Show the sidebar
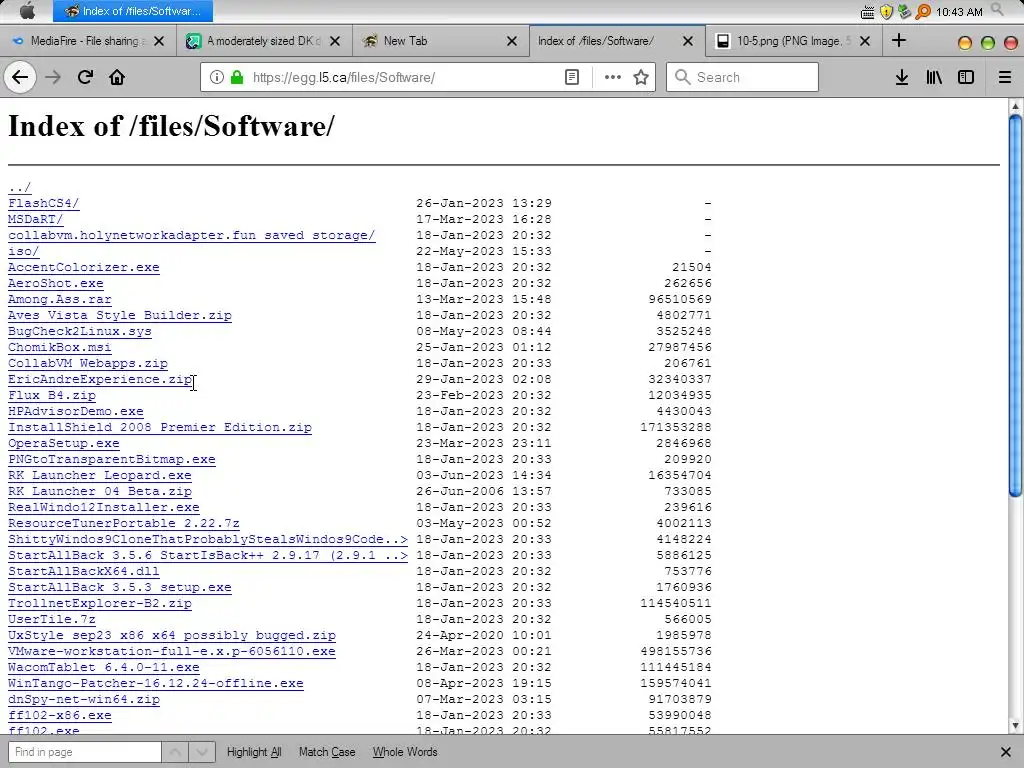 [x=966, y=77]
